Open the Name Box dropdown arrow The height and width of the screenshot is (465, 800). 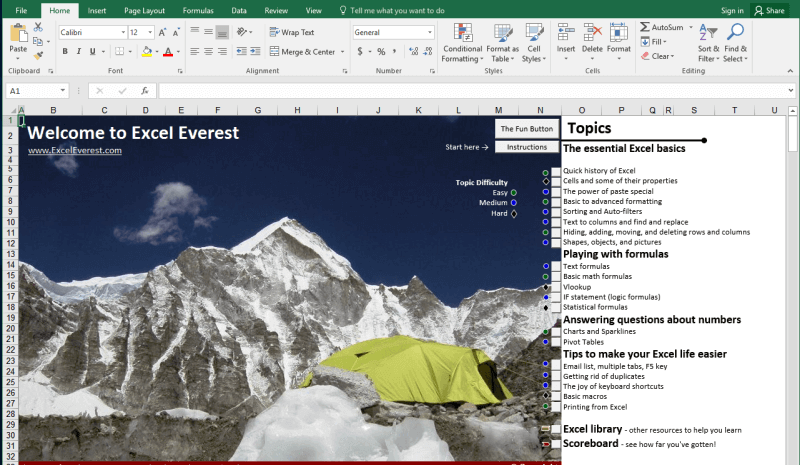pos(62,91)
